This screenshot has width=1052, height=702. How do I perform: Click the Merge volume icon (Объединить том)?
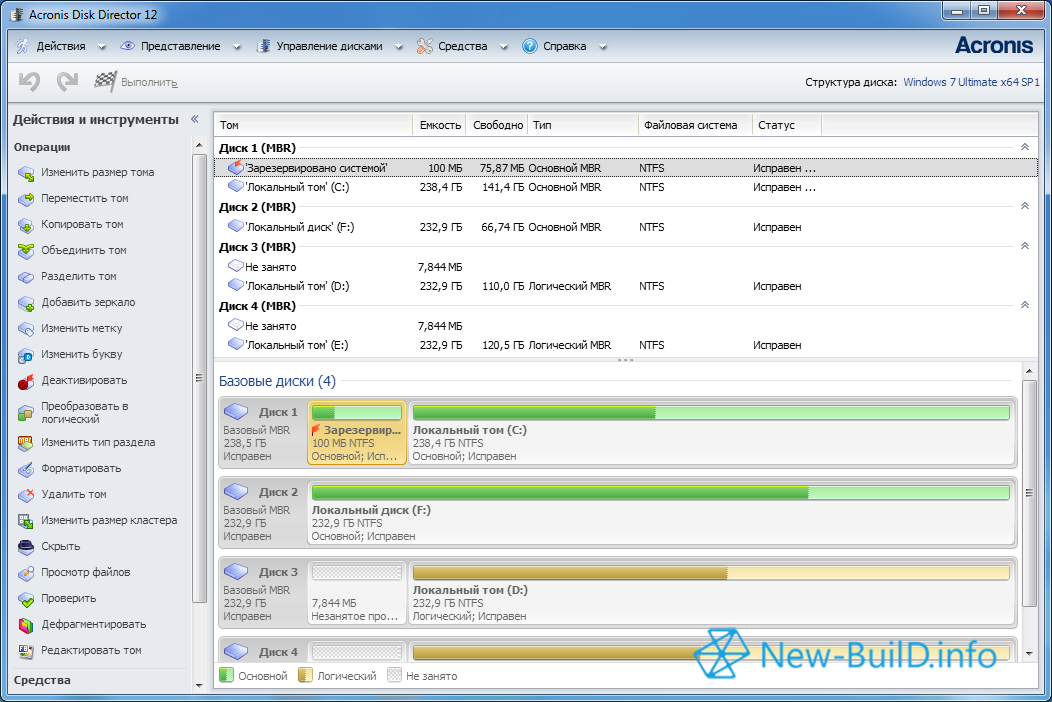click(x=26, y=251)
